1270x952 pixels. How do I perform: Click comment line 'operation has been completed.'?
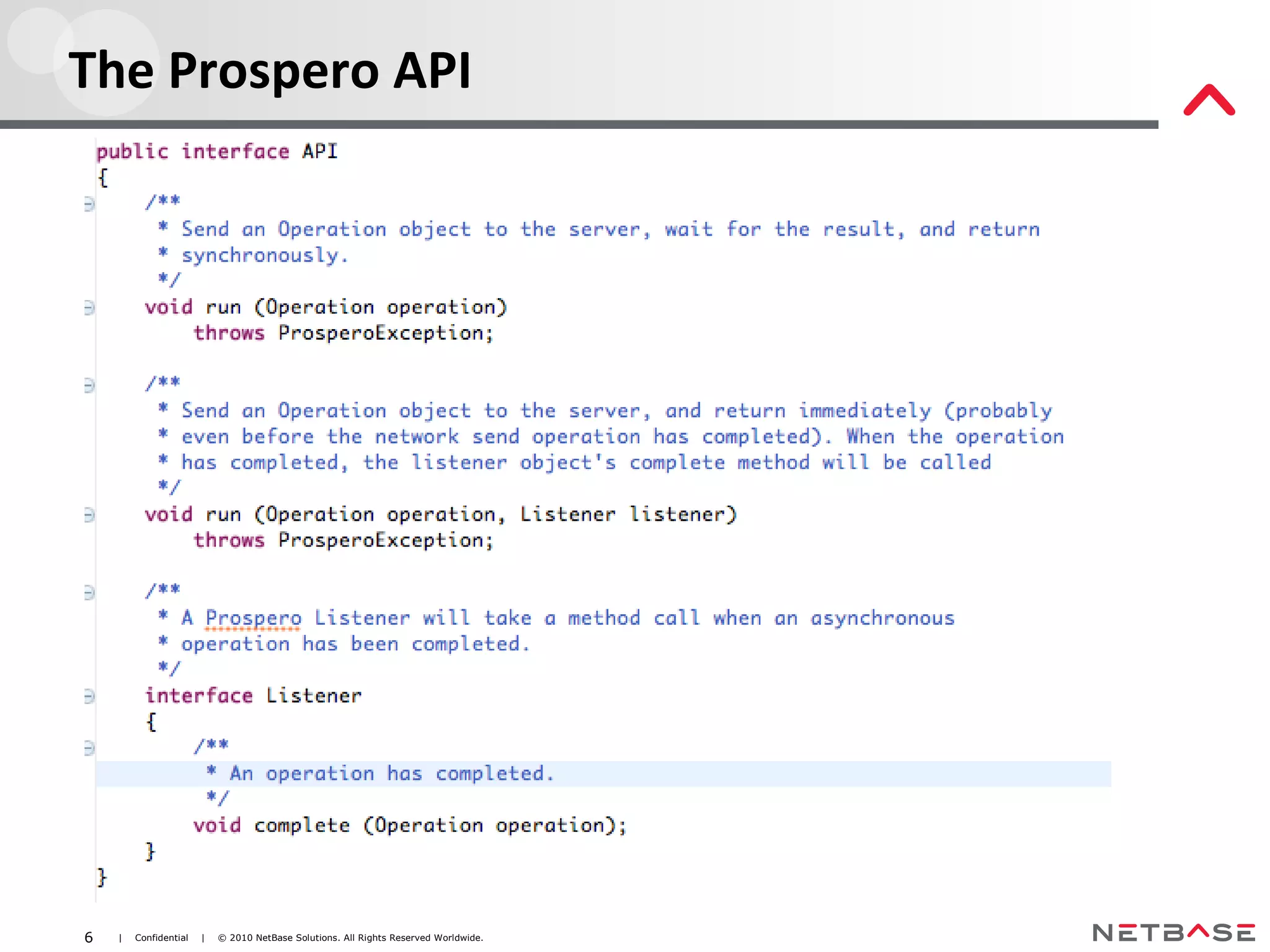pos(355,645)
